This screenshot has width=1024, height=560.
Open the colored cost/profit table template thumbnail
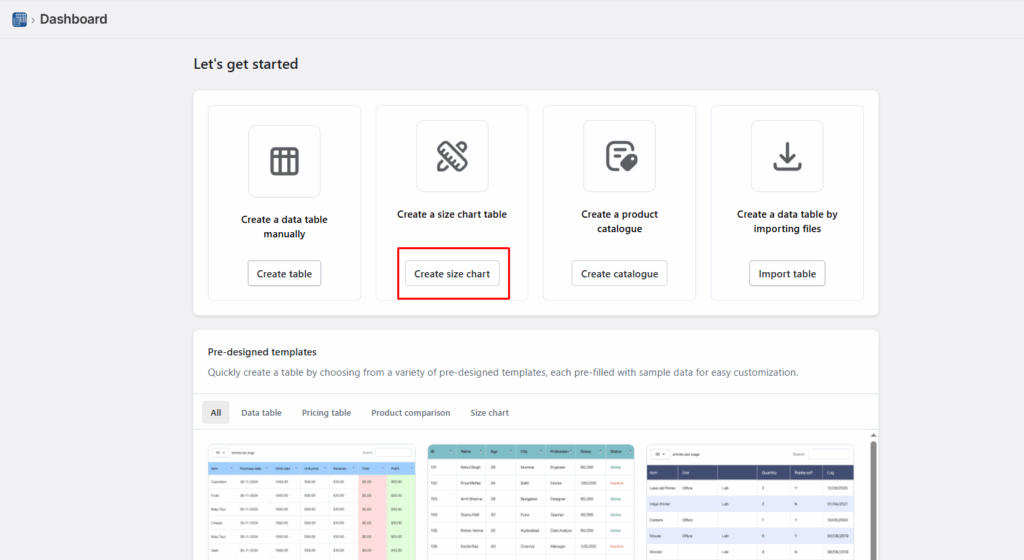[311, 510]
